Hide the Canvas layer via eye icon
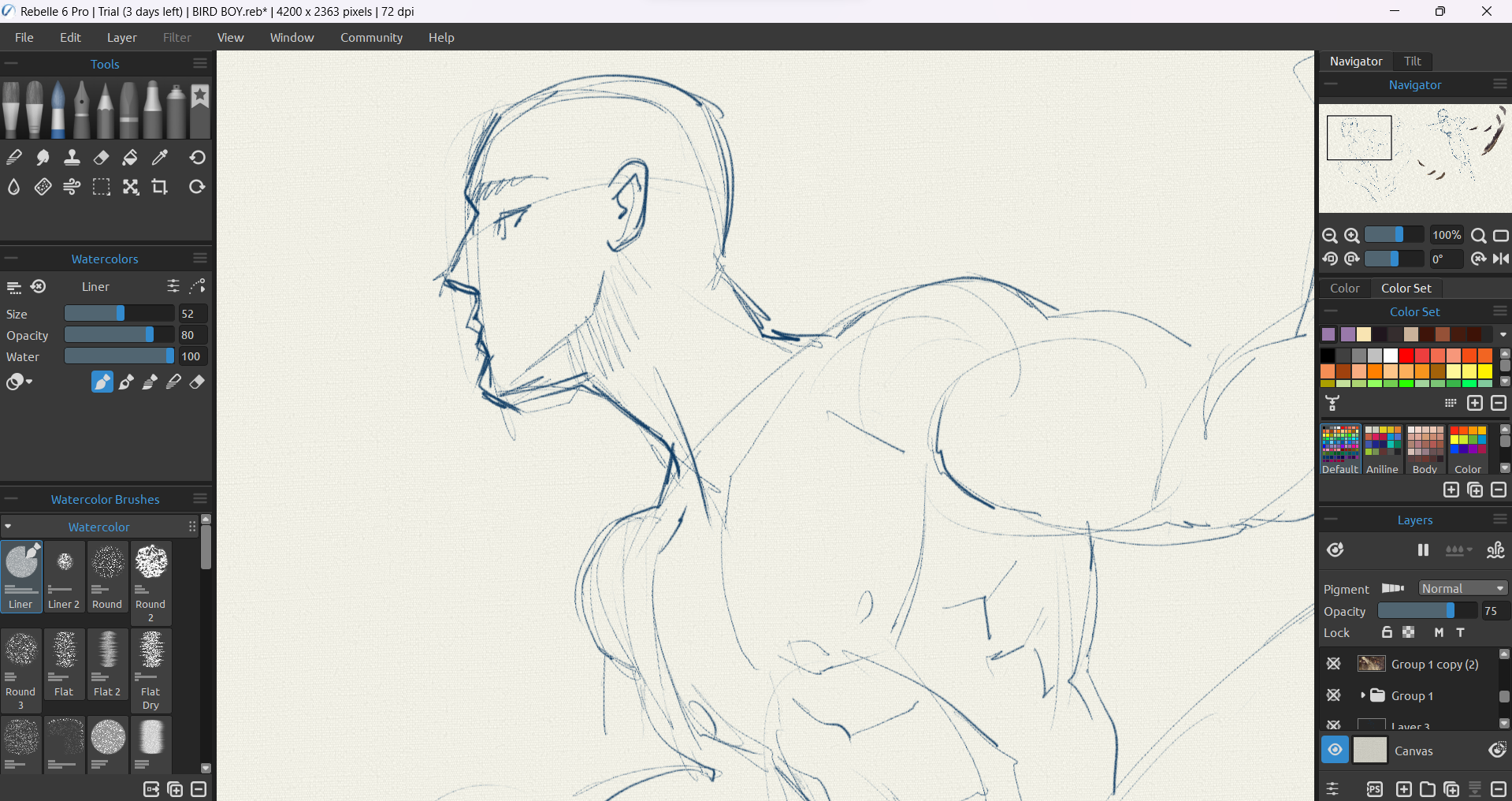 click(1335, 750)
